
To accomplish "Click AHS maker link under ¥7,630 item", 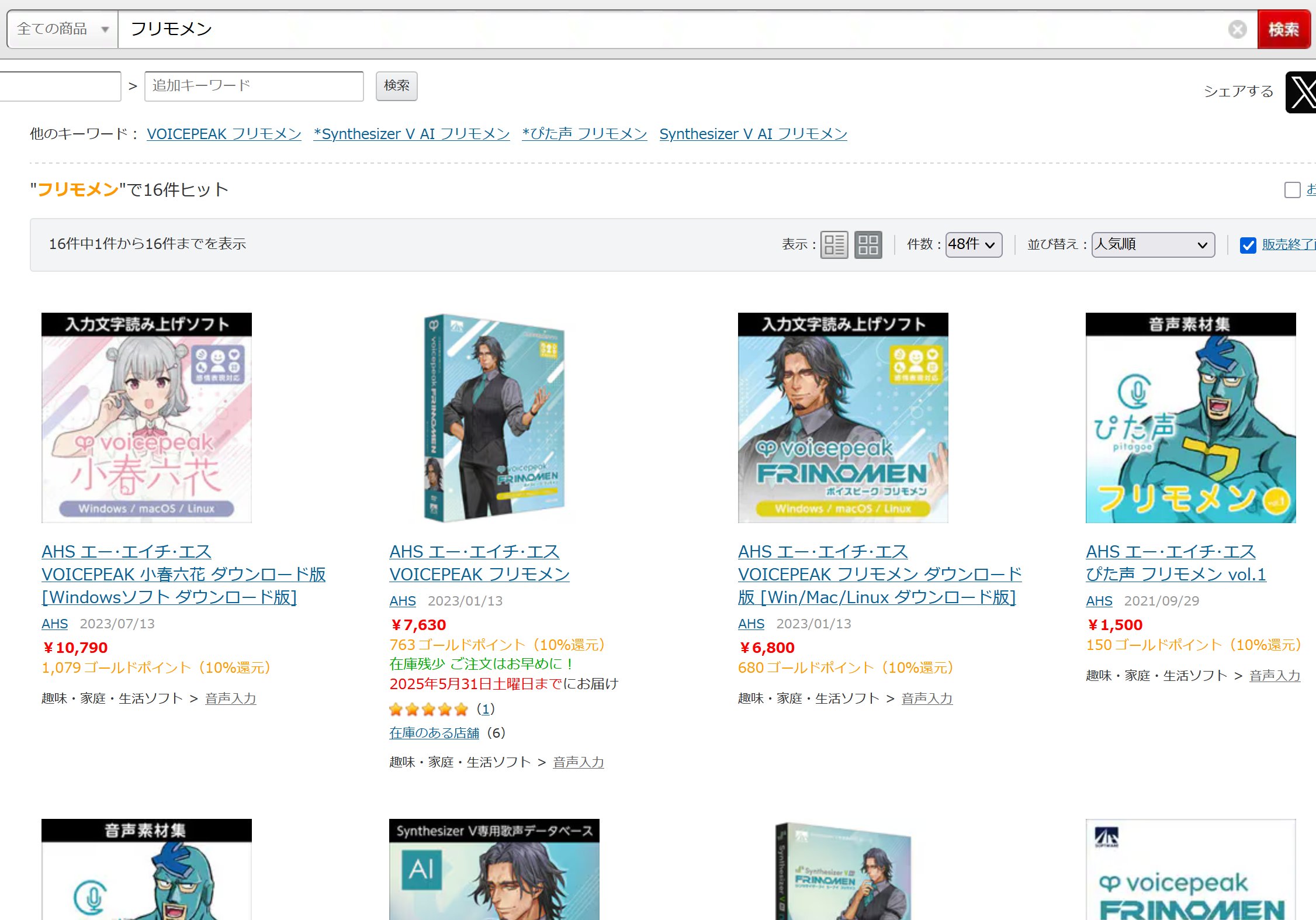I will coord(403,601).
